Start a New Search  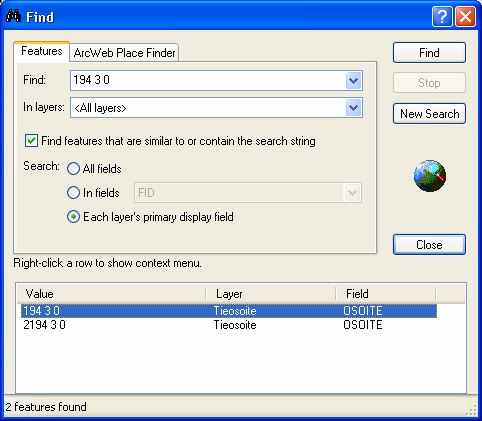click(429, 114)
